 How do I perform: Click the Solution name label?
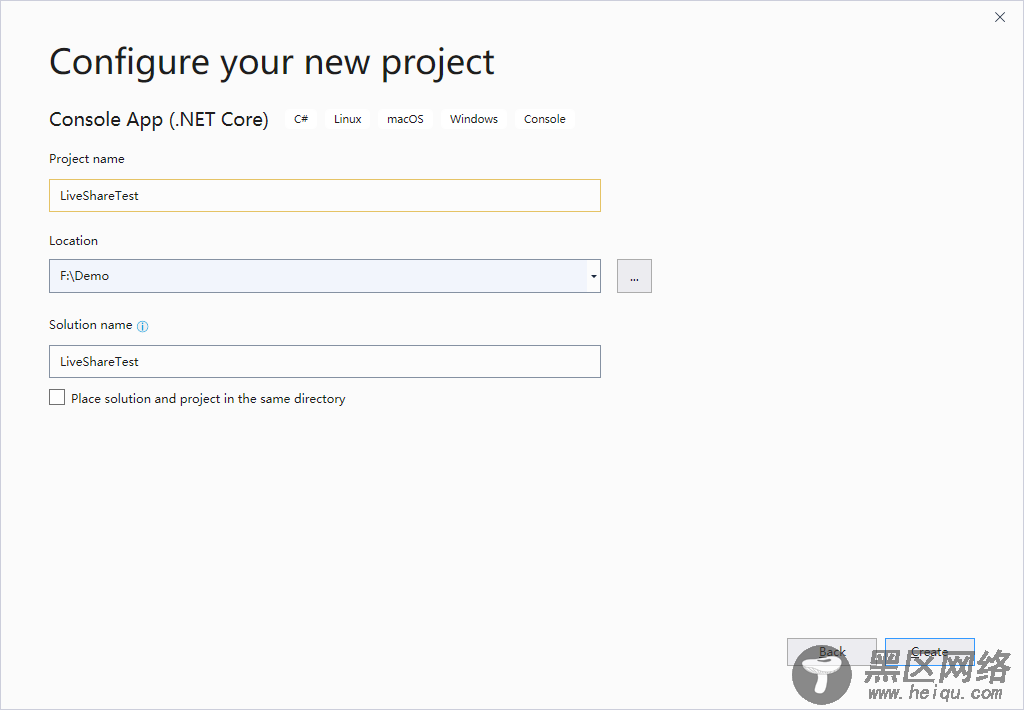[x=91, y=325]
